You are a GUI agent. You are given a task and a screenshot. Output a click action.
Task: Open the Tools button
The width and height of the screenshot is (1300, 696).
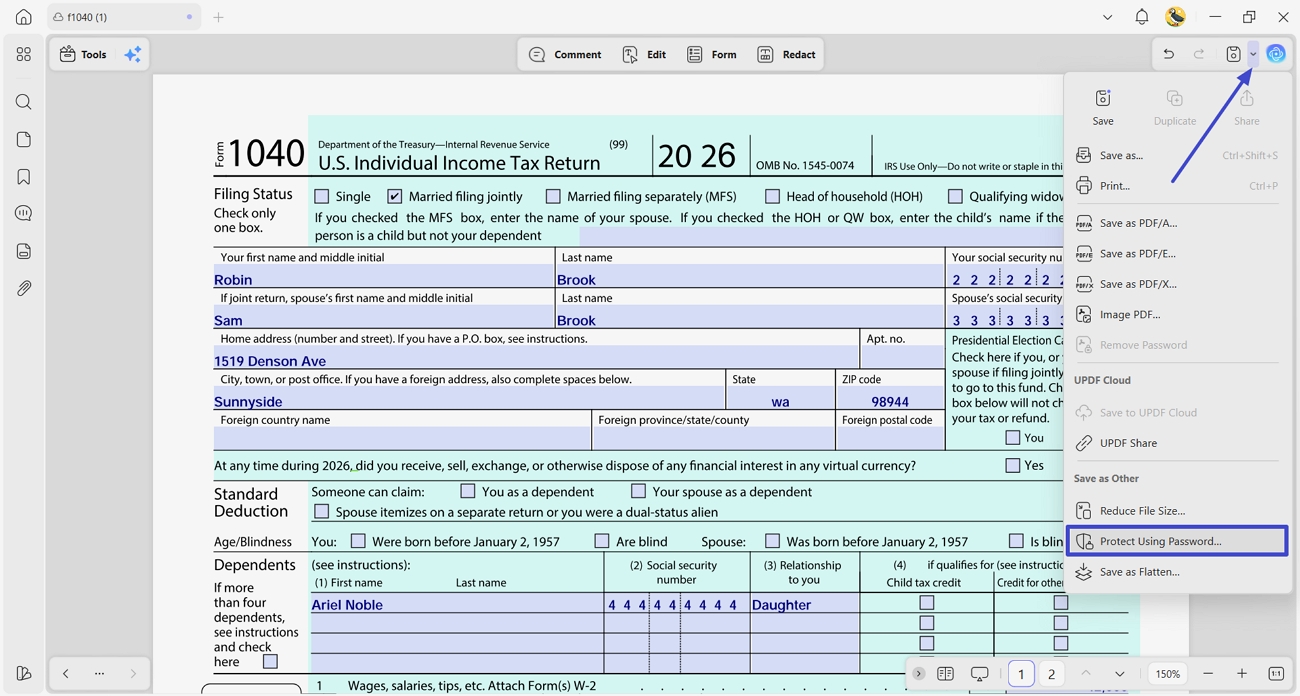point(83,54)
